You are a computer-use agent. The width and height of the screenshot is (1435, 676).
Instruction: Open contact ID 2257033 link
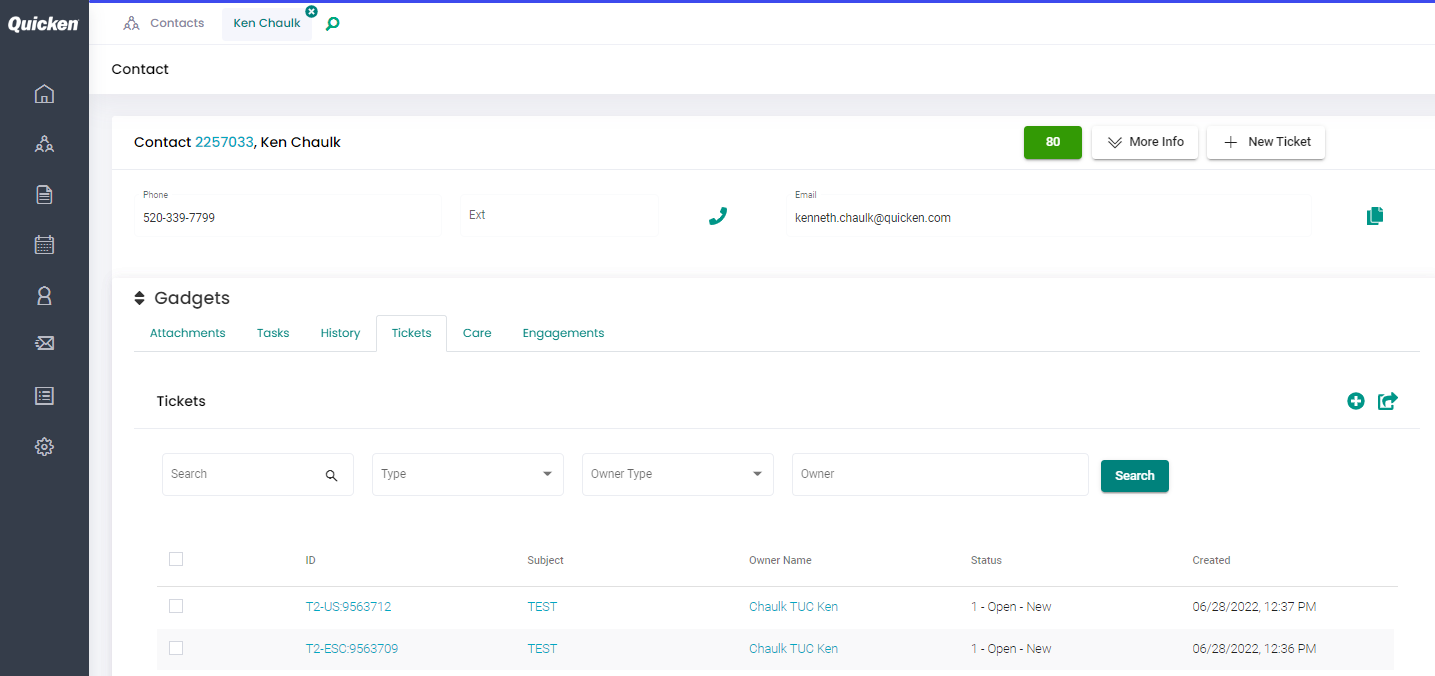pyautogui.click(x=224, y=142)
